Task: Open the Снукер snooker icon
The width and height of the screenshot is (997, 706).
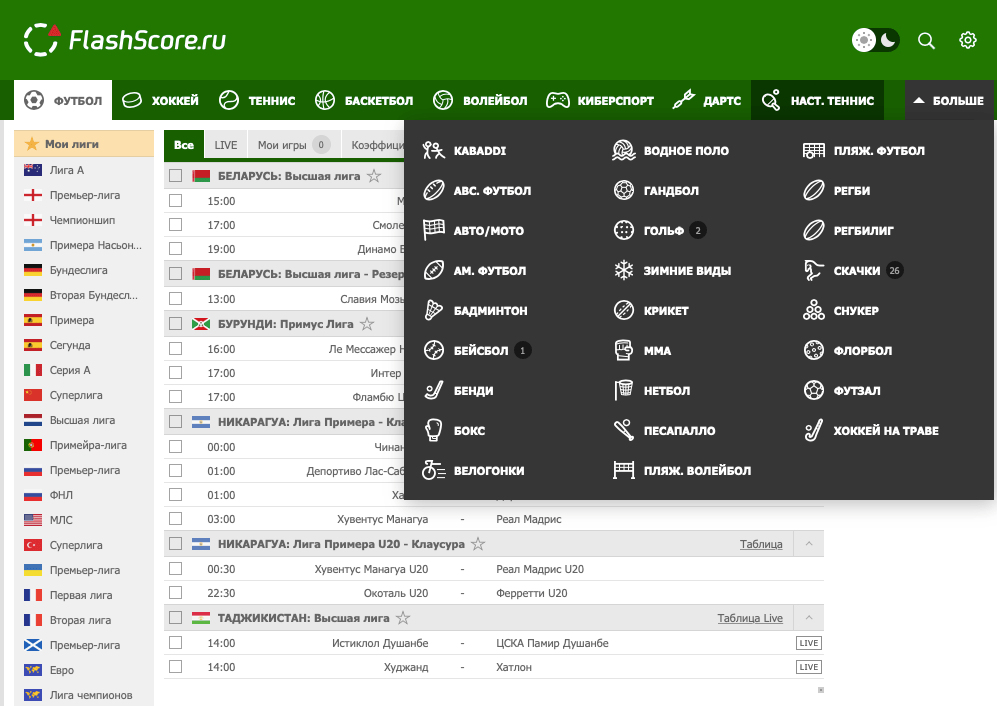Action: (814, 310)
